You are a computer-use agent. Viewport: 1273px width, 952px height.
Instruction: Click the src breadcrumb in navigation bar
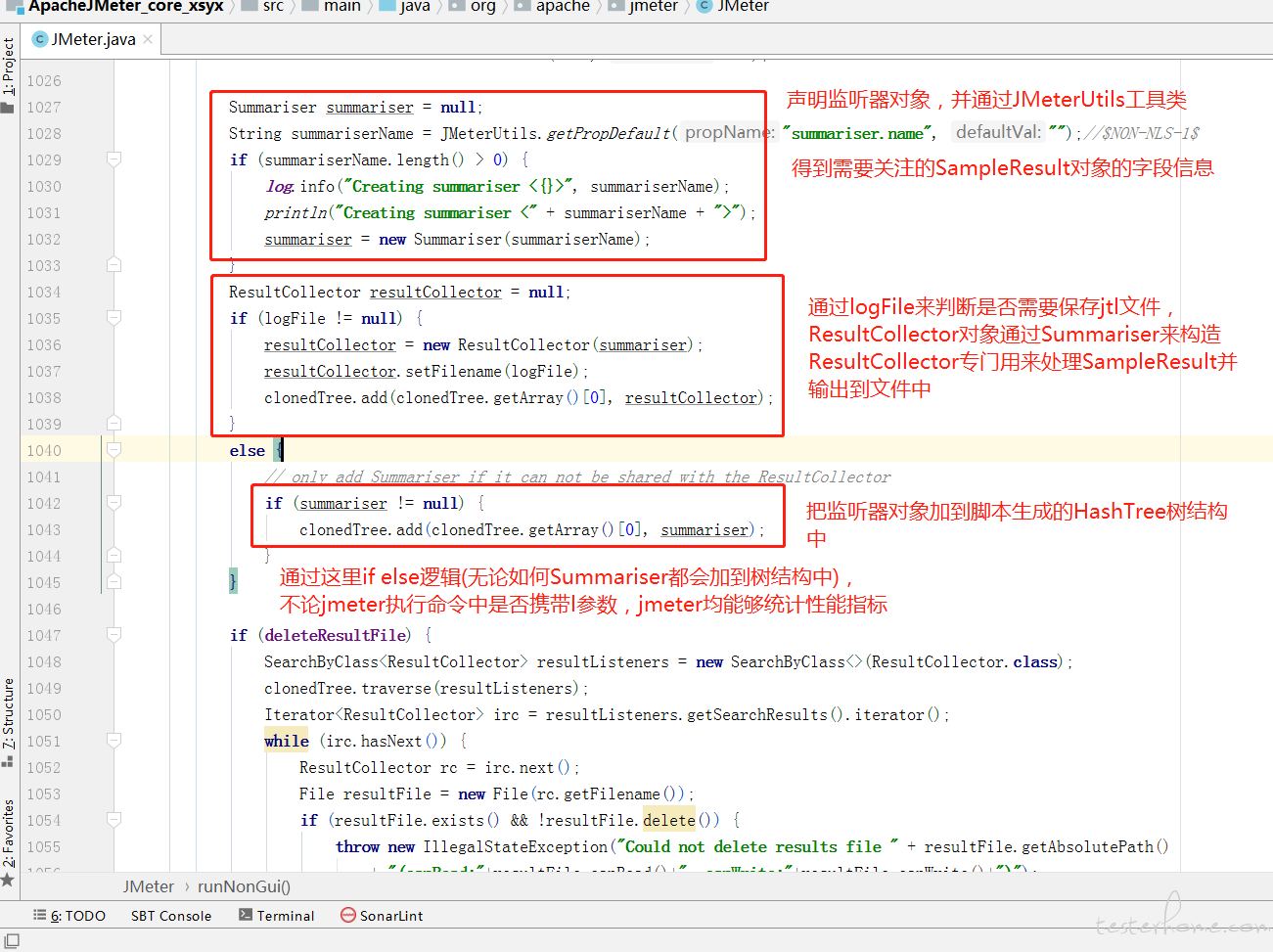point(274,7)
